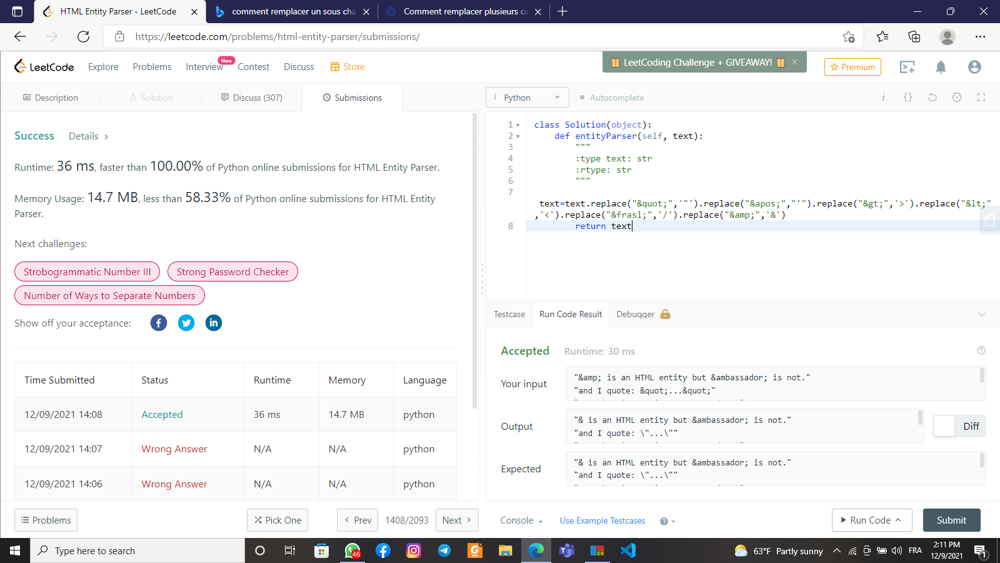
Task: Share acceptance on LinkedIn
Action: 213,323
